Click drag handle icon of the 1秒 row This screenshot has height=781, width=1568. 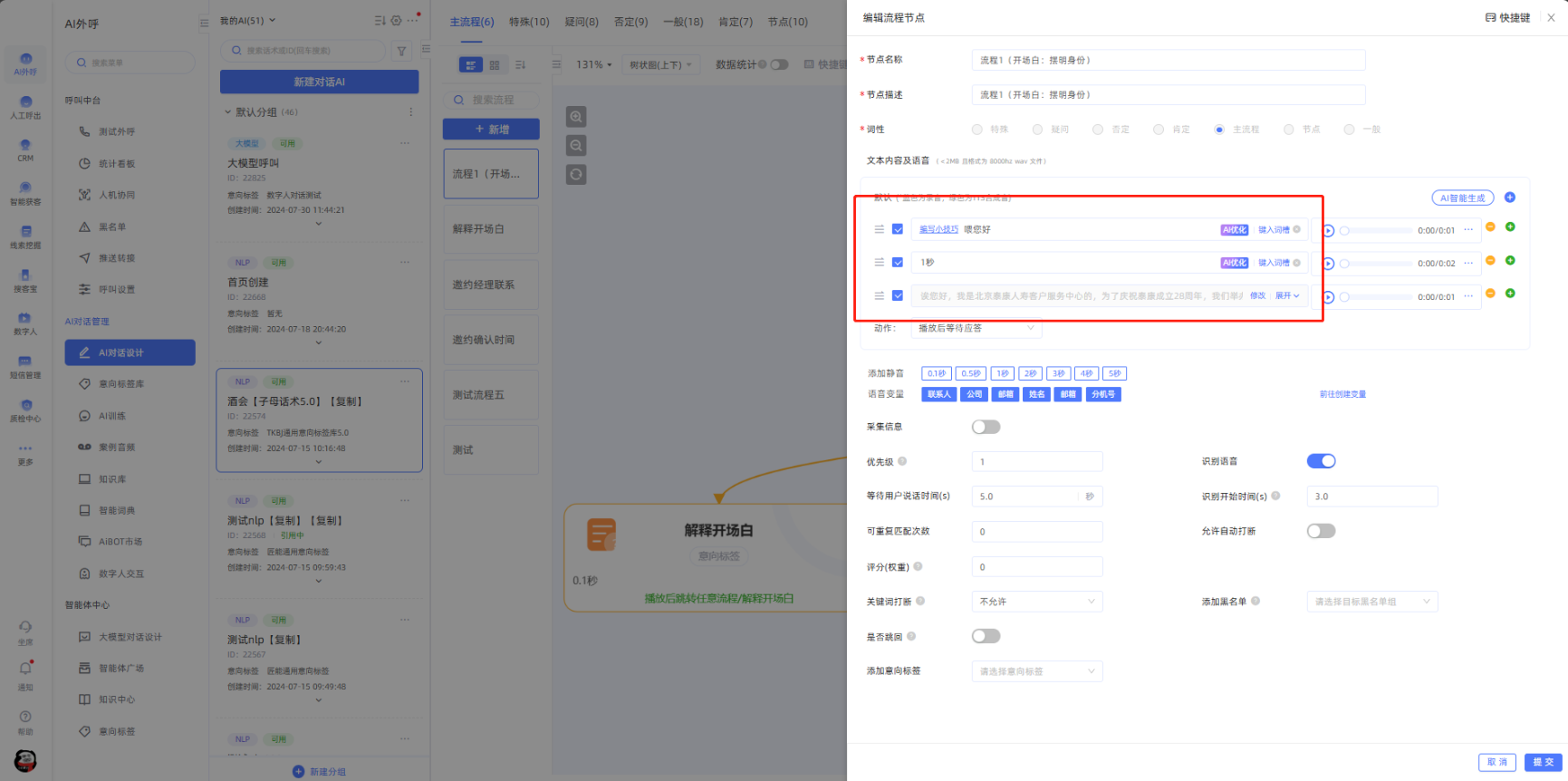pyautogui.click(x=879, y=263)
